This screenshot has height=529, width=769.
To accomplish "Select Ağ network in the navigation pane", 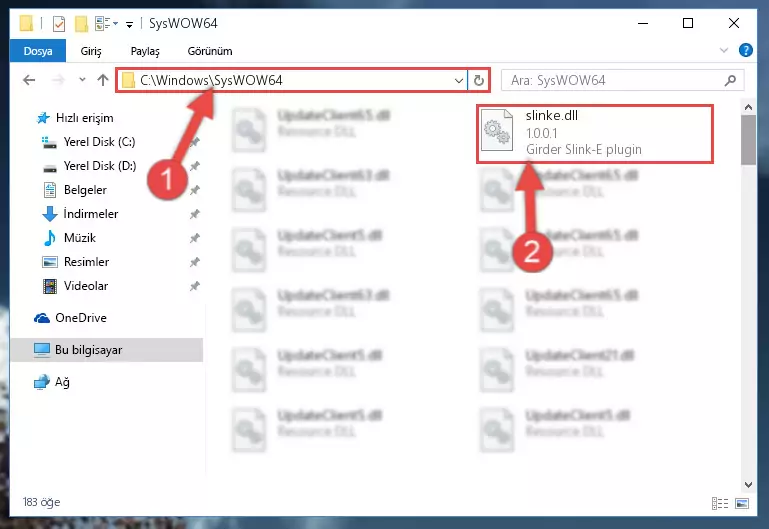I will pos(62,382).
